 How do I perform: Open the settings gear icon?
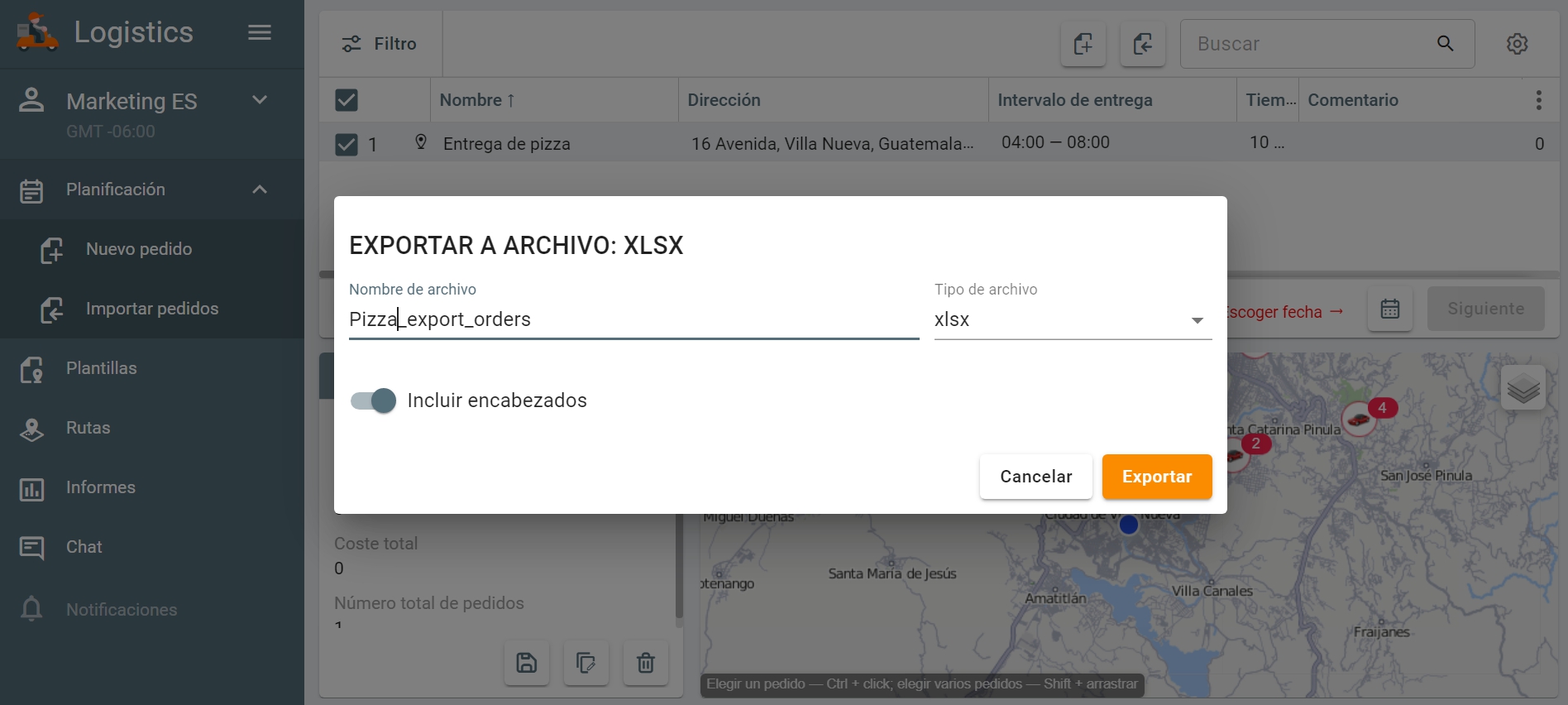[x=1517, y=44]
